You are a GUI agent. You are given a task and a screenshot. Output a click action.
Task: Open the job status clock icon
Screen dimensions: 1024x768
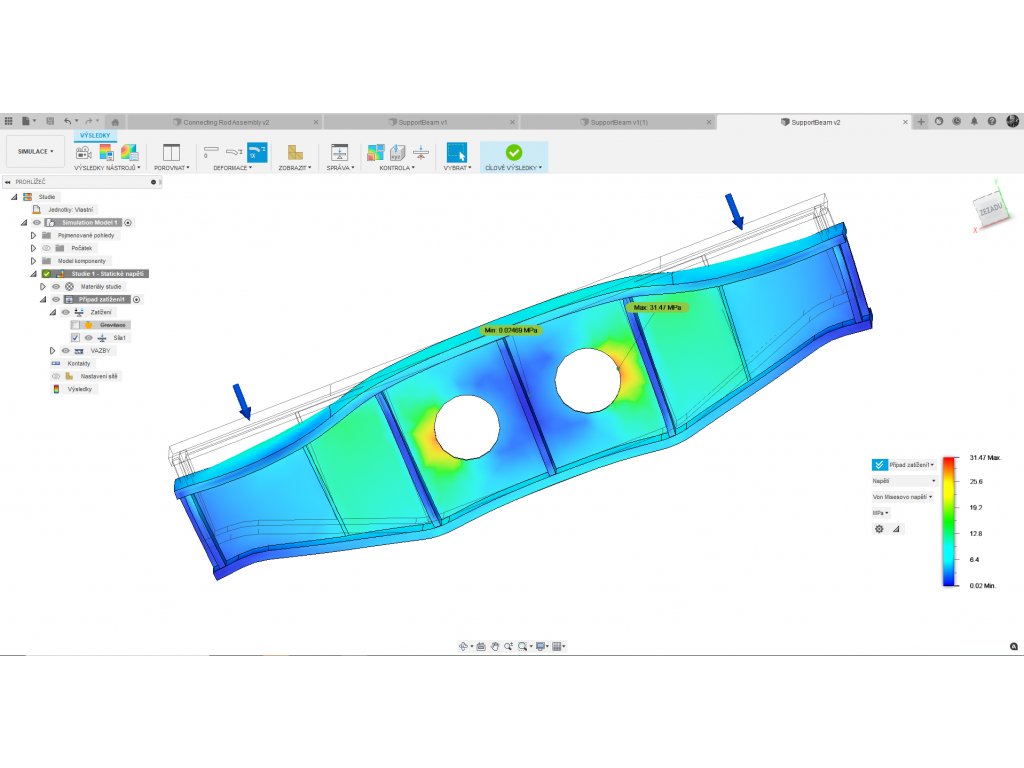click(956, 121)
